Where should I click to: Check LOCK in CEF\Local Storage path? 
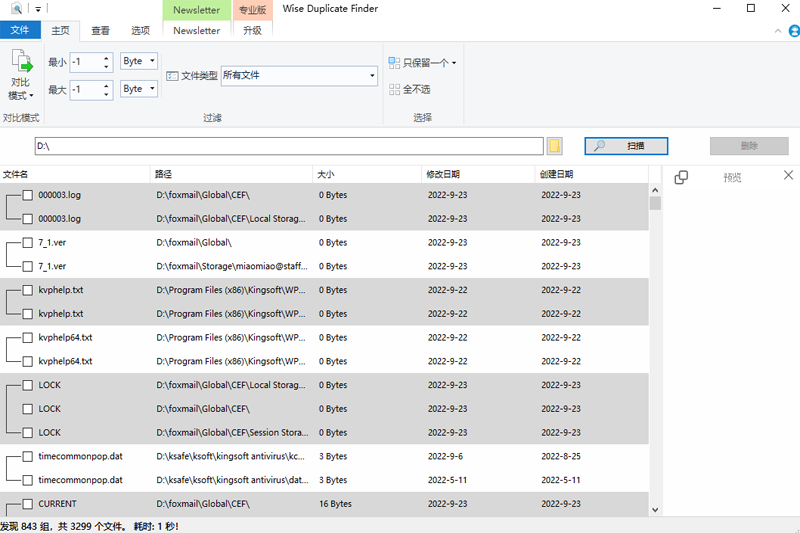(x=28, y=385)
